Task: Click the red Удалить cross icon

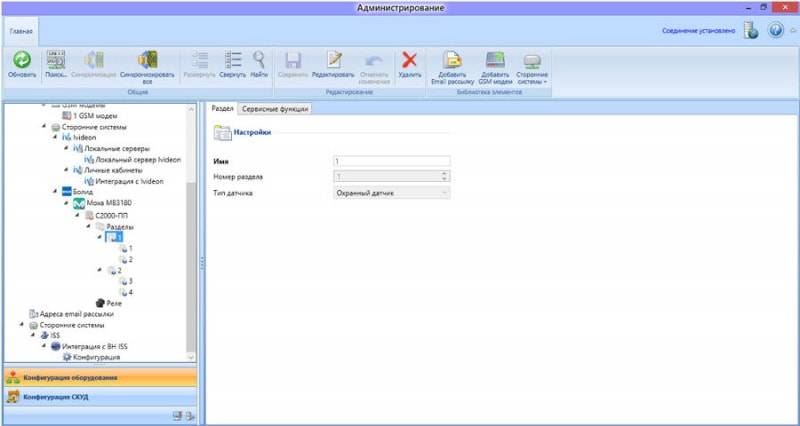Action: (x=409, y=60)
